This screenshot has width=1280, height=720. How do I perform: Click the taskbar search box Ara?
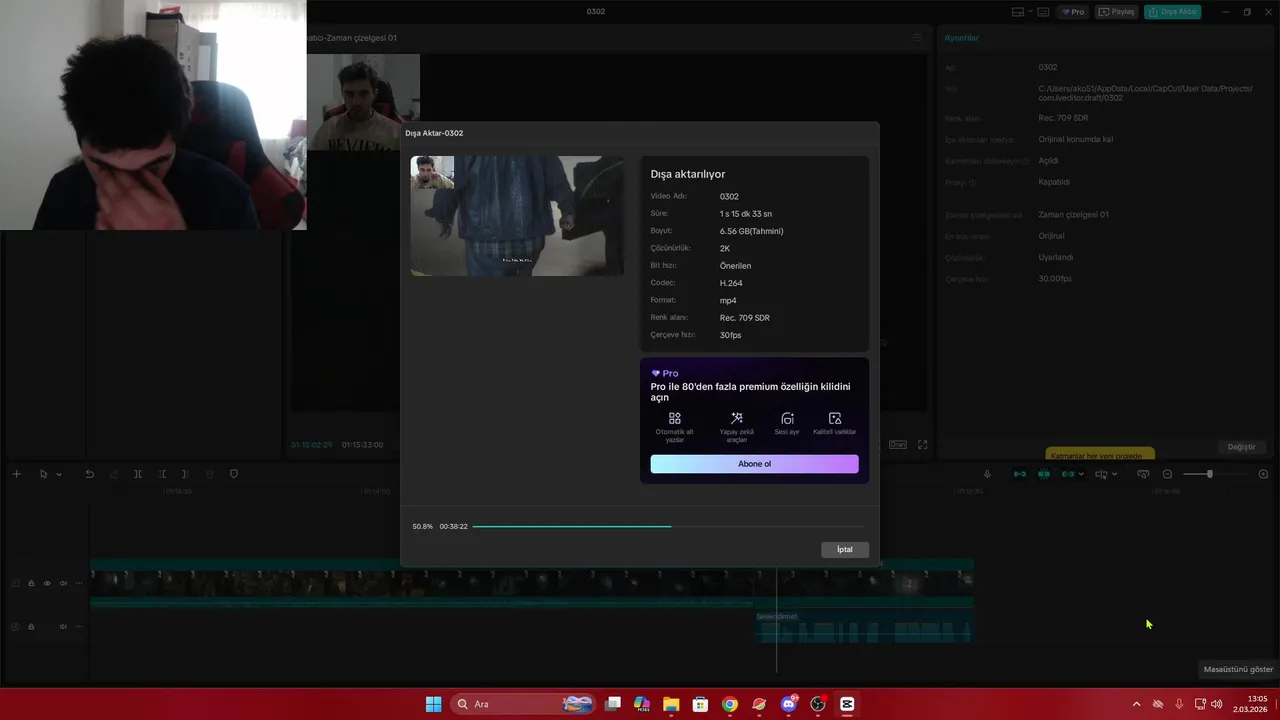(523, 704)
